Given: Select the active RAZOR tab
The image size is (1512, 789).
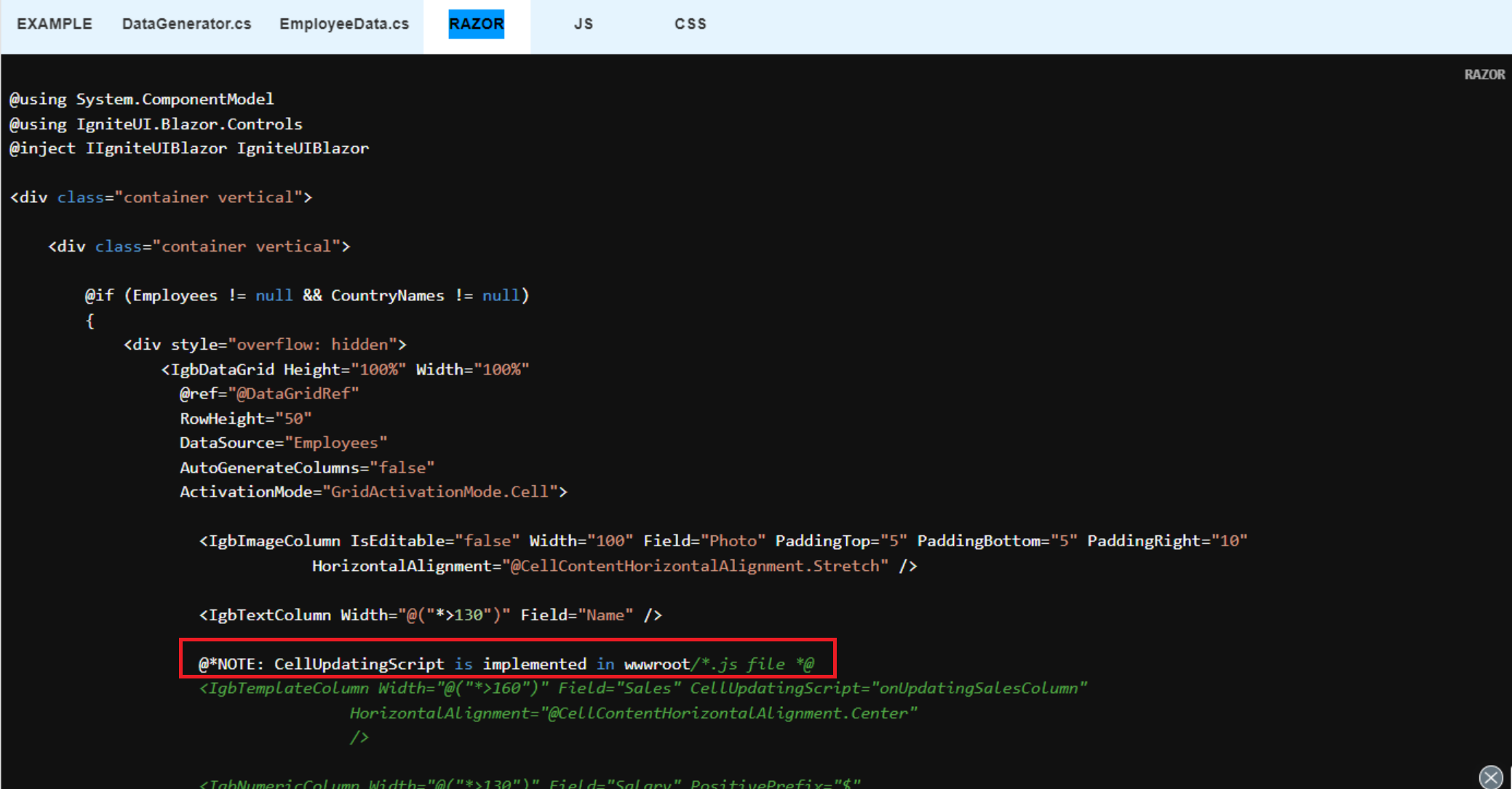Looking at the screenshot, I should tap(476, 23).
